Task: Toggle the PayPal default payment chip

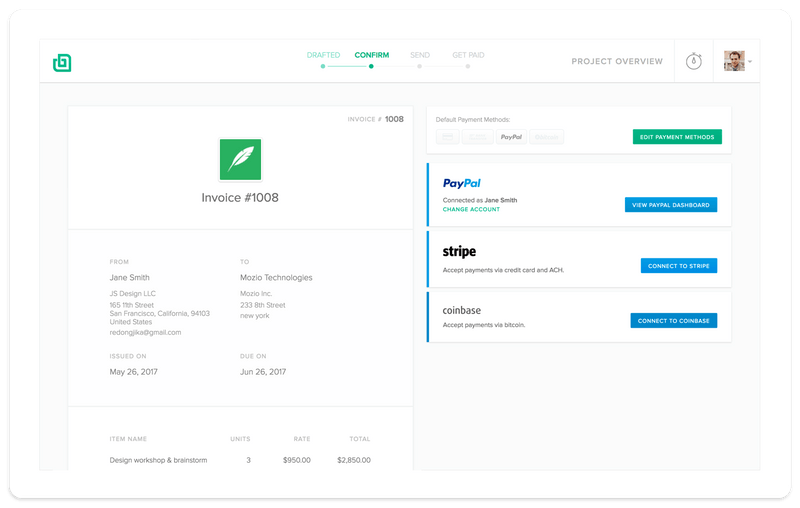Action: point(511,137)
